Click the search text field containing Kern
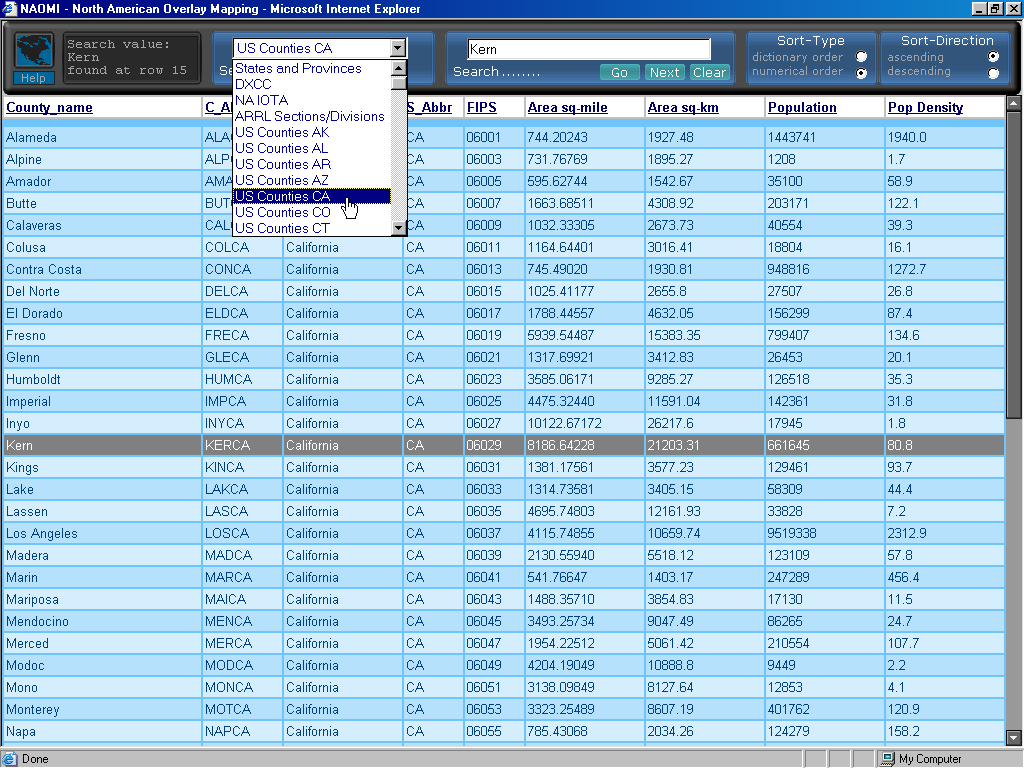Image resolution: width=1024 pixels, height=768 pixels. click(588, 49)
